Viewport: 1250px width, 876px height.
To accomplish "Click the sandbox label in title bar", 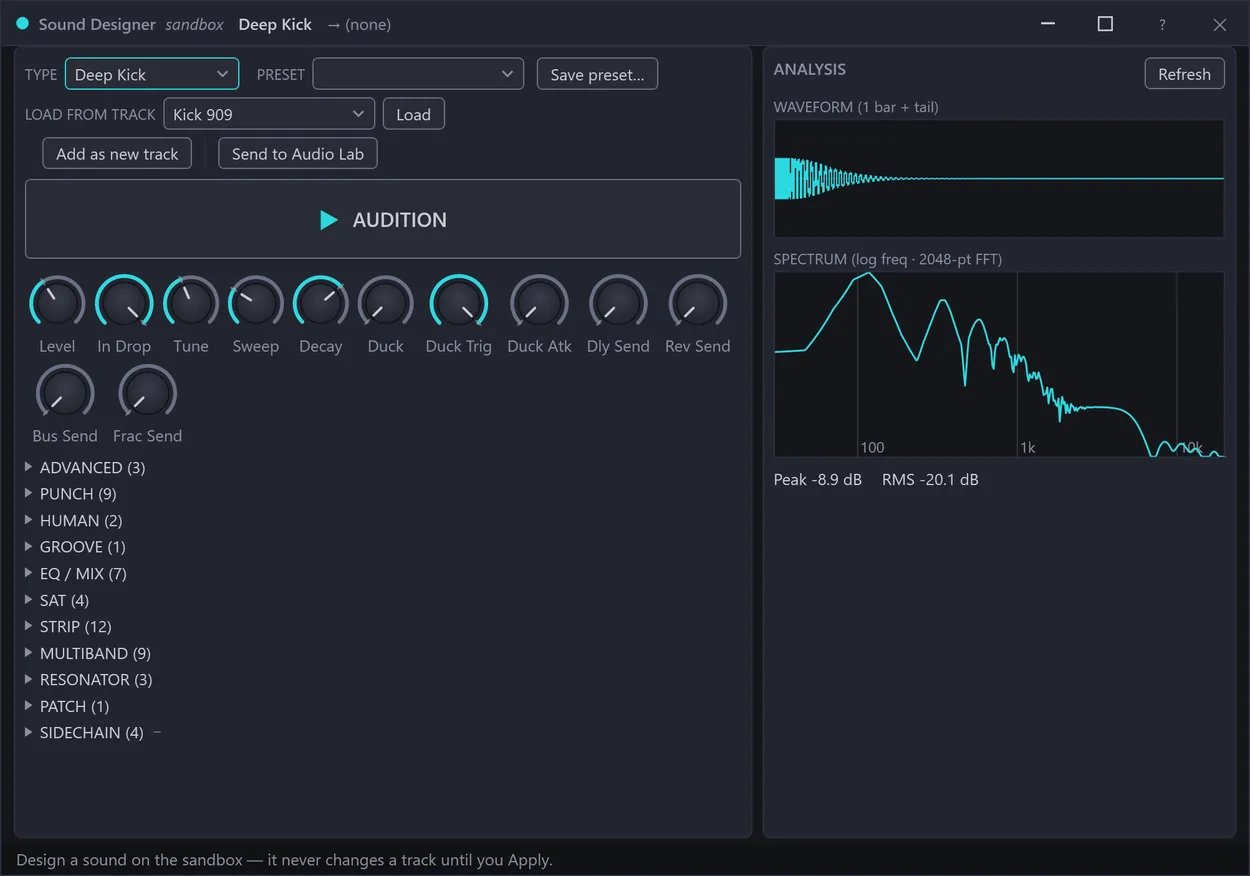I will click(194, 24).
